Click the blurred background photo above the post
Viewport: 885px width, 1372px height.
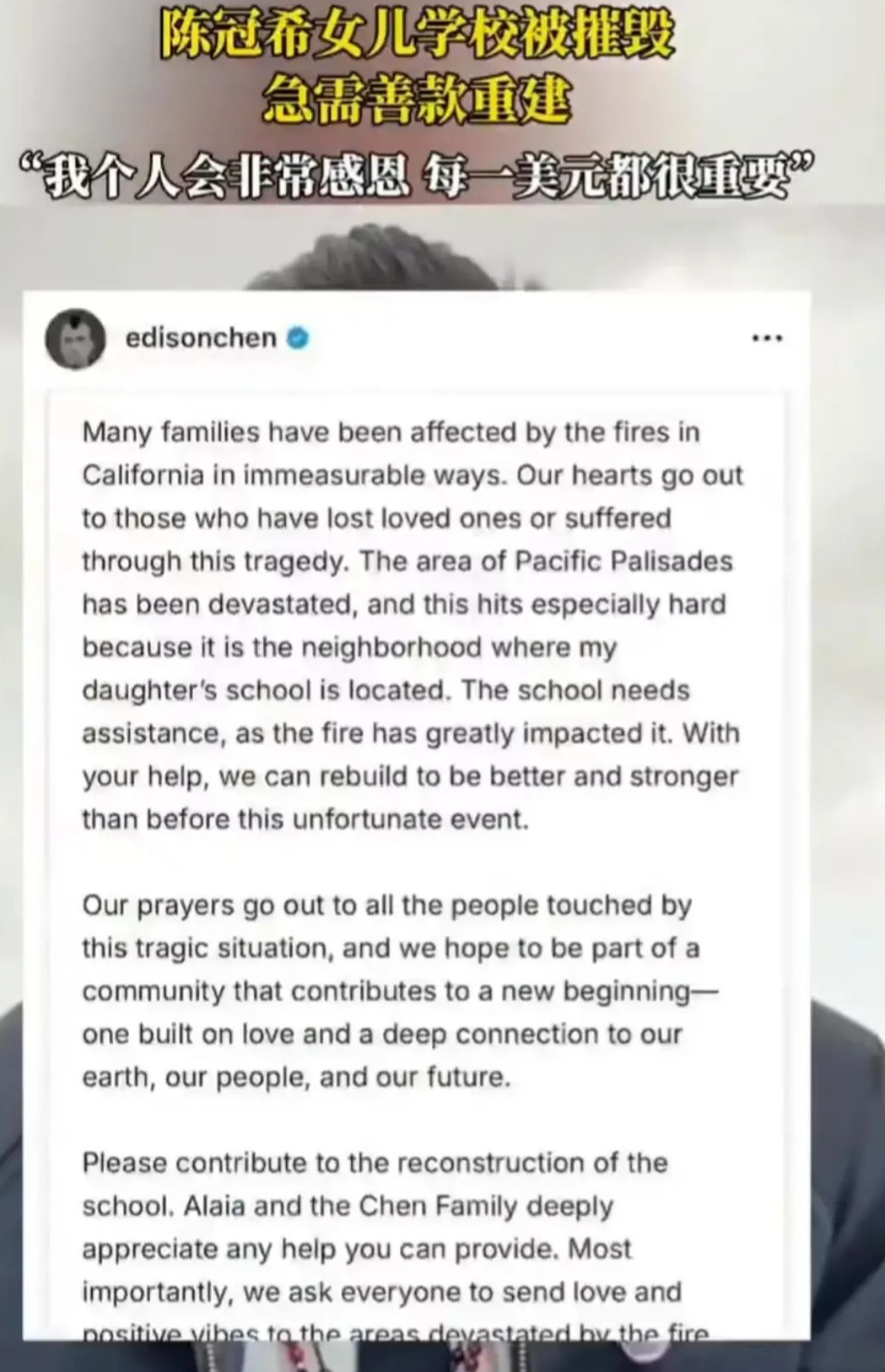tap(442, 246)
